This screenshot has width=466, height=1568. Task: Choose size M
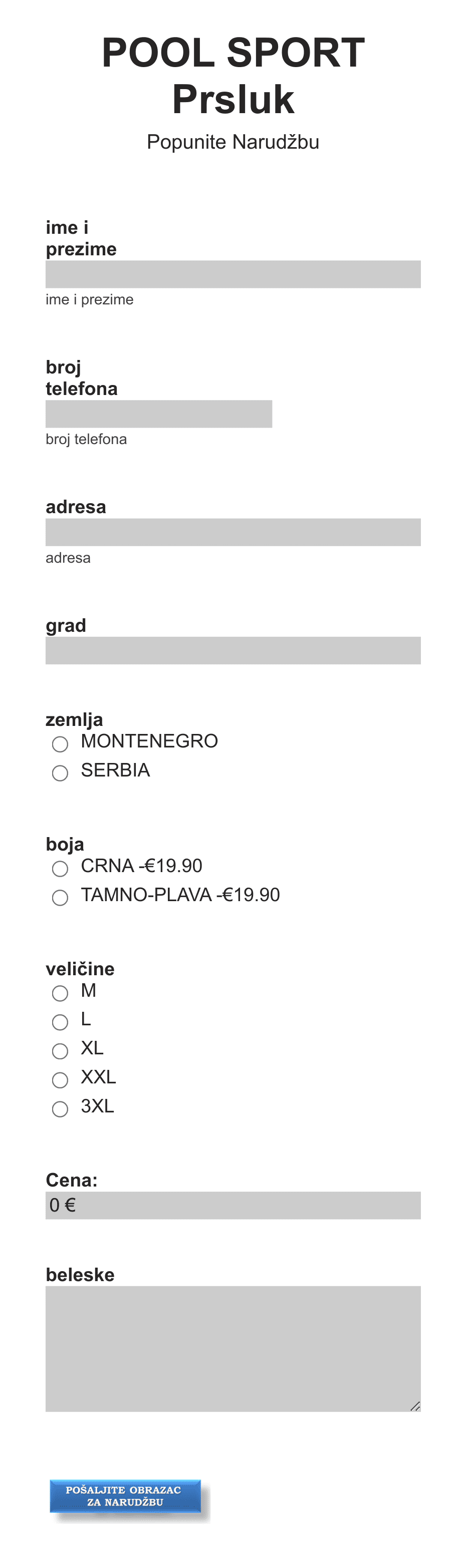point(60,993)
